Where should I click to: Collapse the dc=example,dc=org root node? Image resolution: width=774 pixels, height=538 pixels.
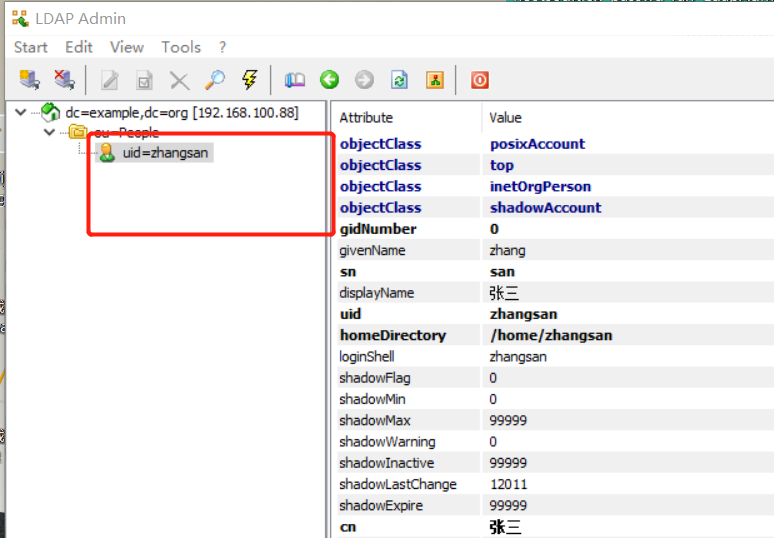(x=22, y=112)
